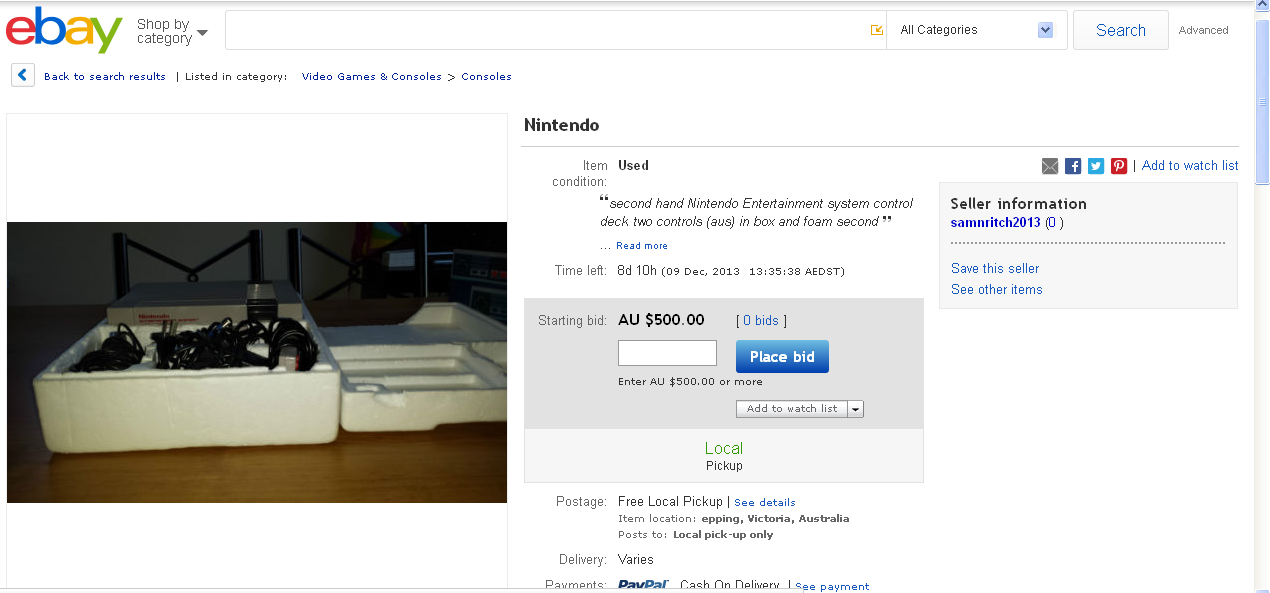Viewport: 1270px width, 593px height.
Task: Click the PayPal logo
Action: 643,585
